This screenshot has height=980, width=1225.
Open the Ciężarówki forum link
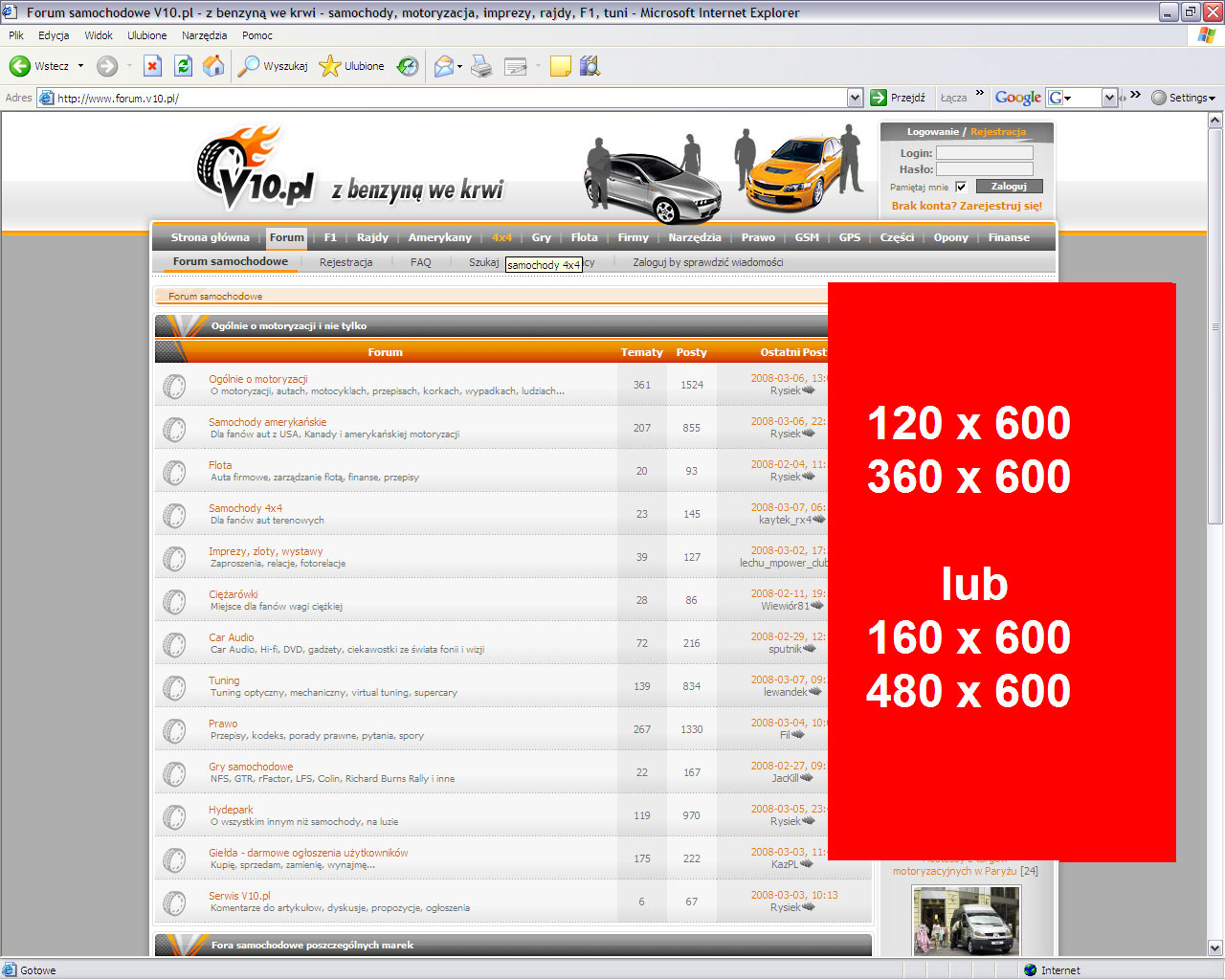(234, 594)
